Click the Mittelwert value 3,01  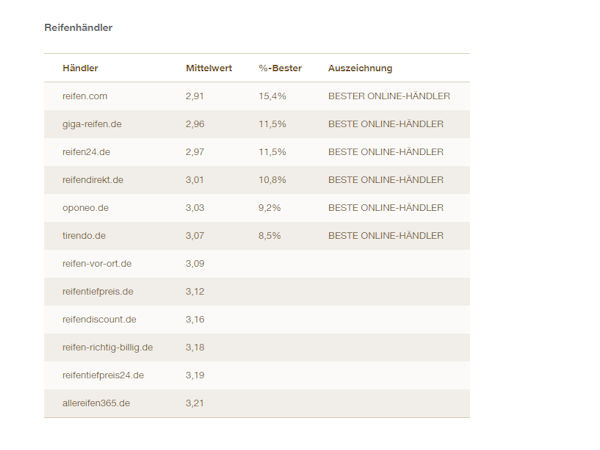tap(195, 180)
